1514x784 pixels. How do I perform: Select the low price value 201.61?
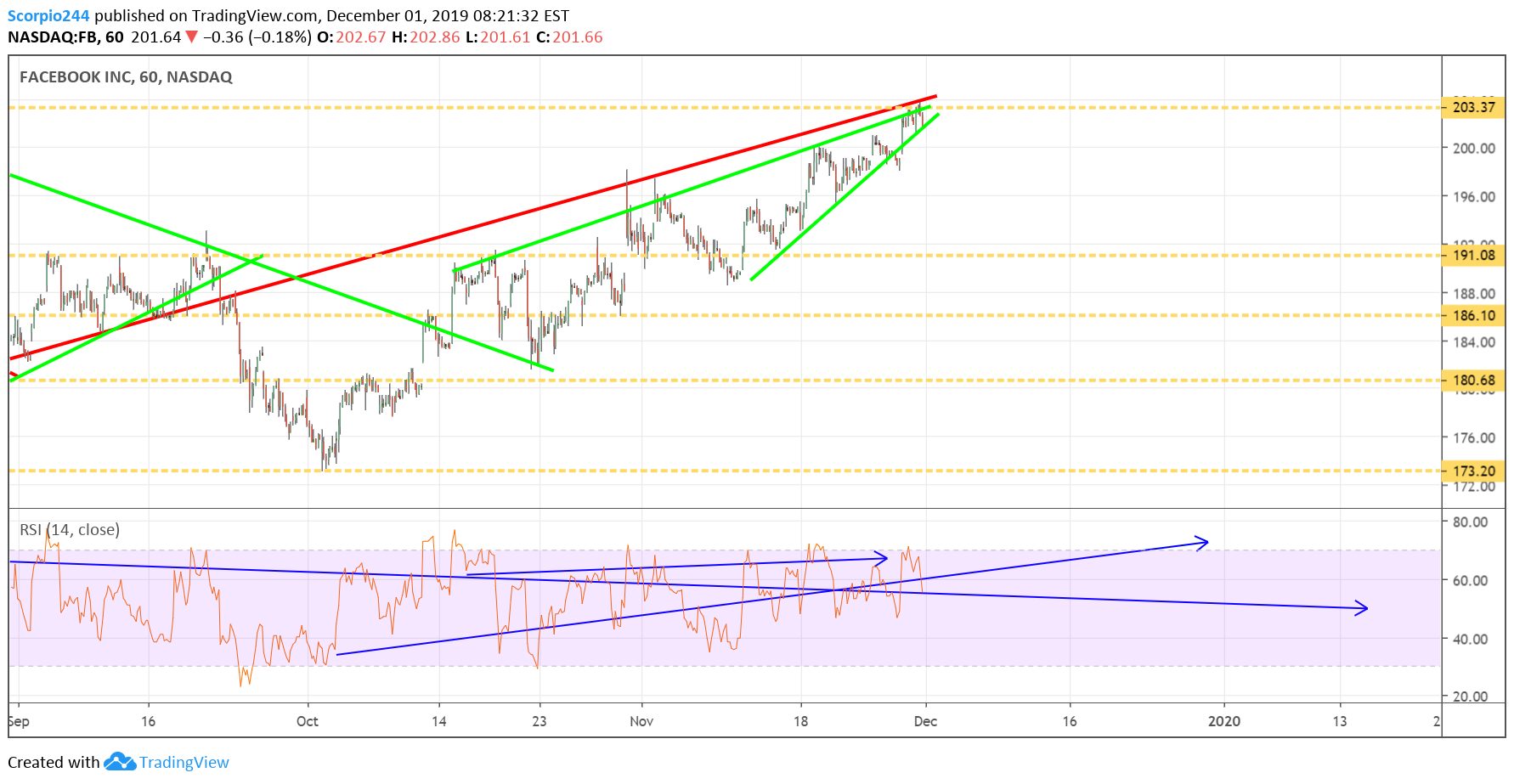pos(506,37)
